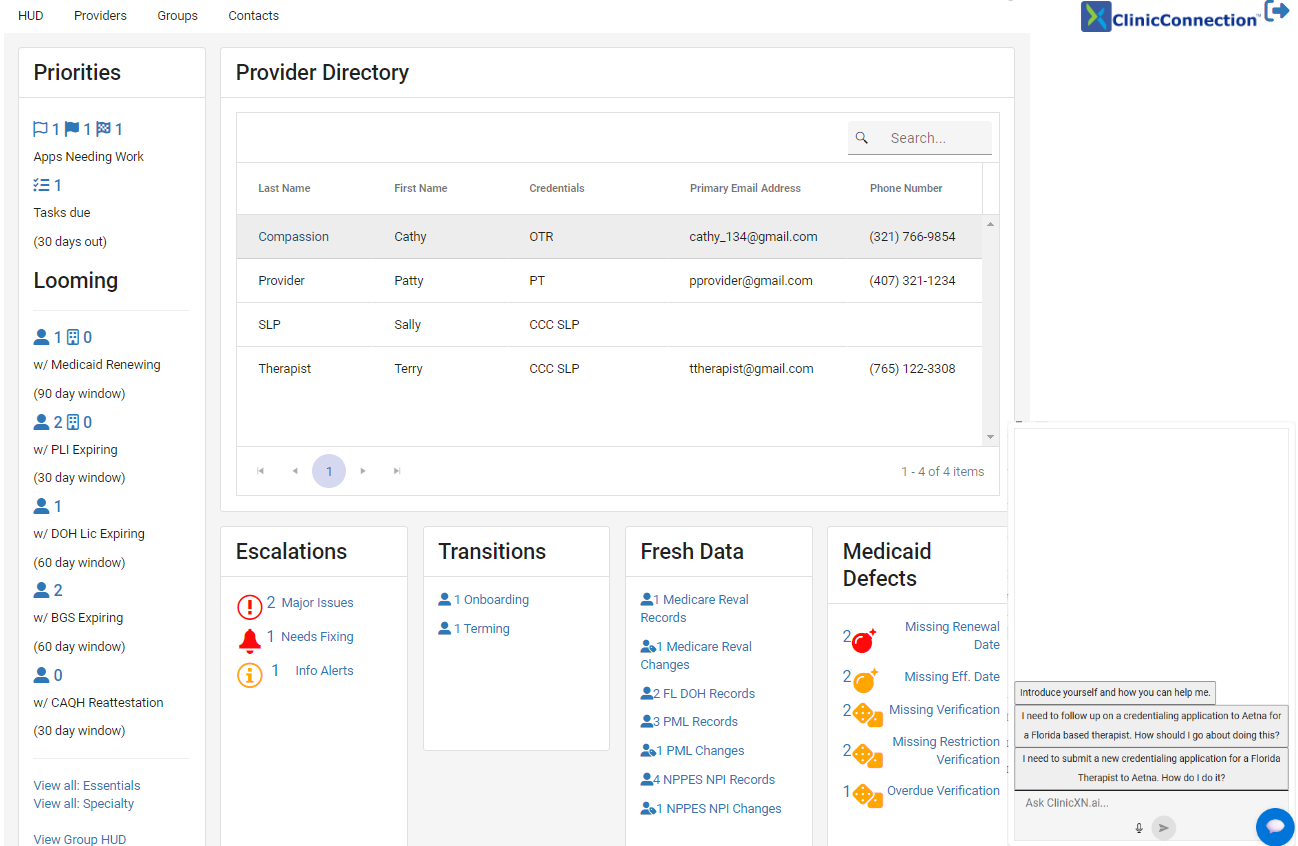The width and height of the screenshot is (1298, 846).
Task: Open View all: Essentials link
Action: pos(87,785)
